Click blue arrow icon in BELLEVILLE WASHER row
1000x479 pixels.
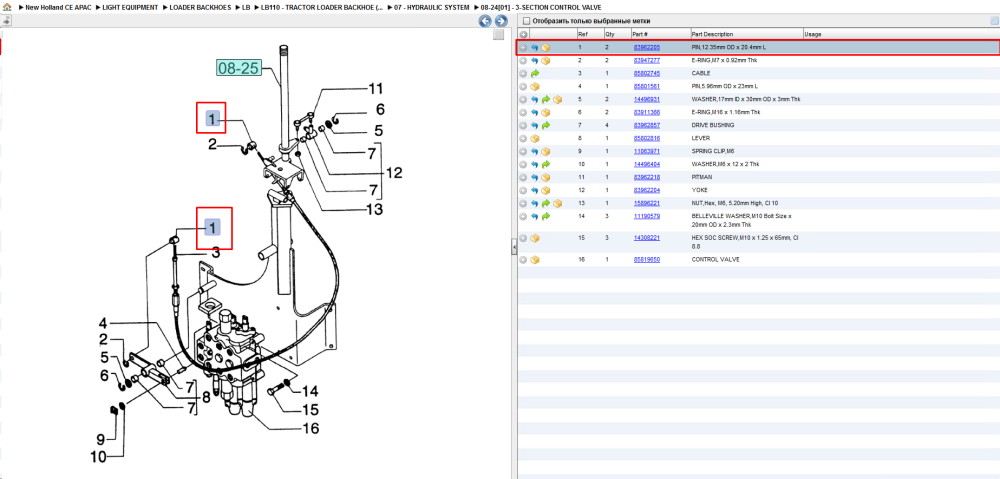534,216
